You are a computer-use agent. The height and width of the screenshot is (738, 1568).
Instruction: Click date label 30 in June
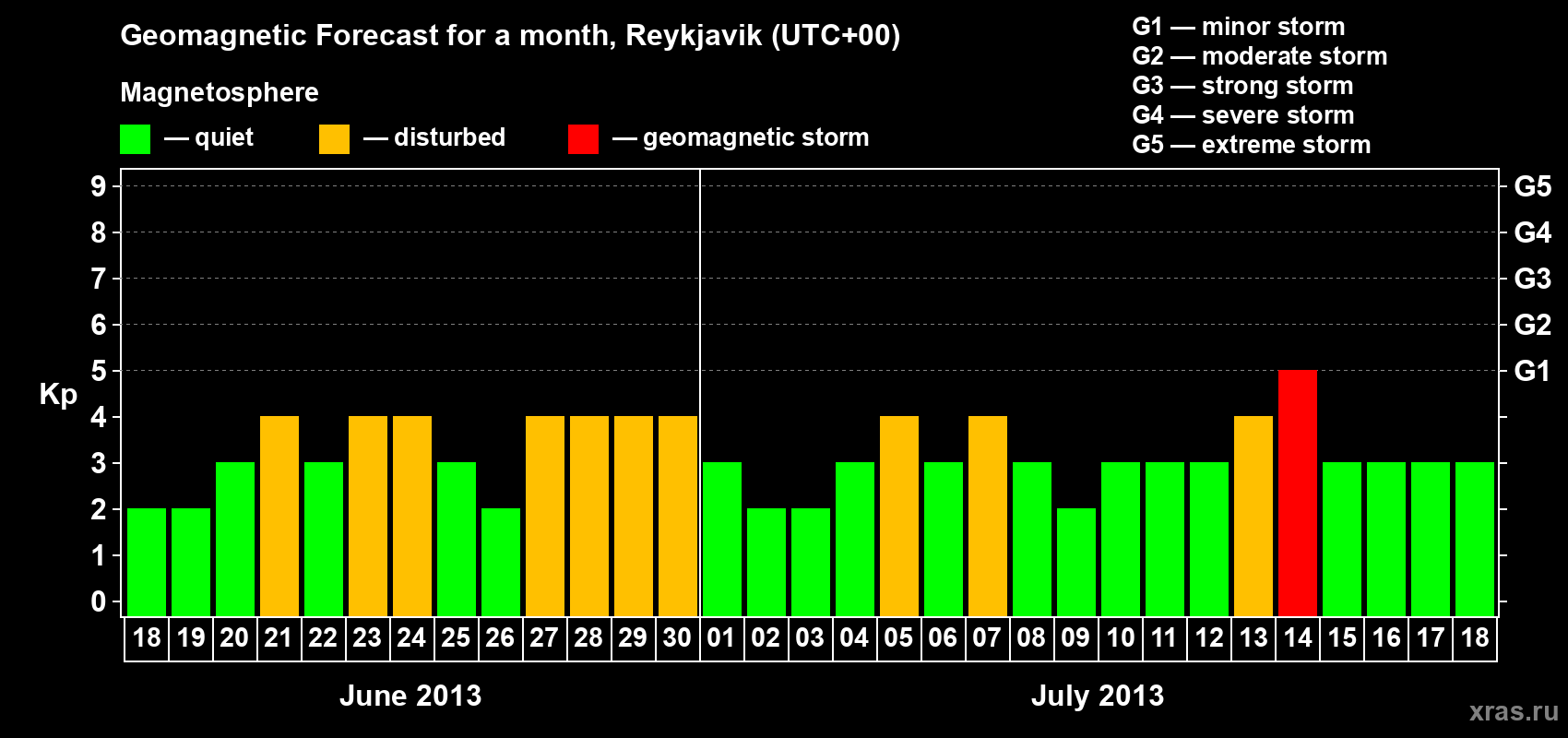678,638
